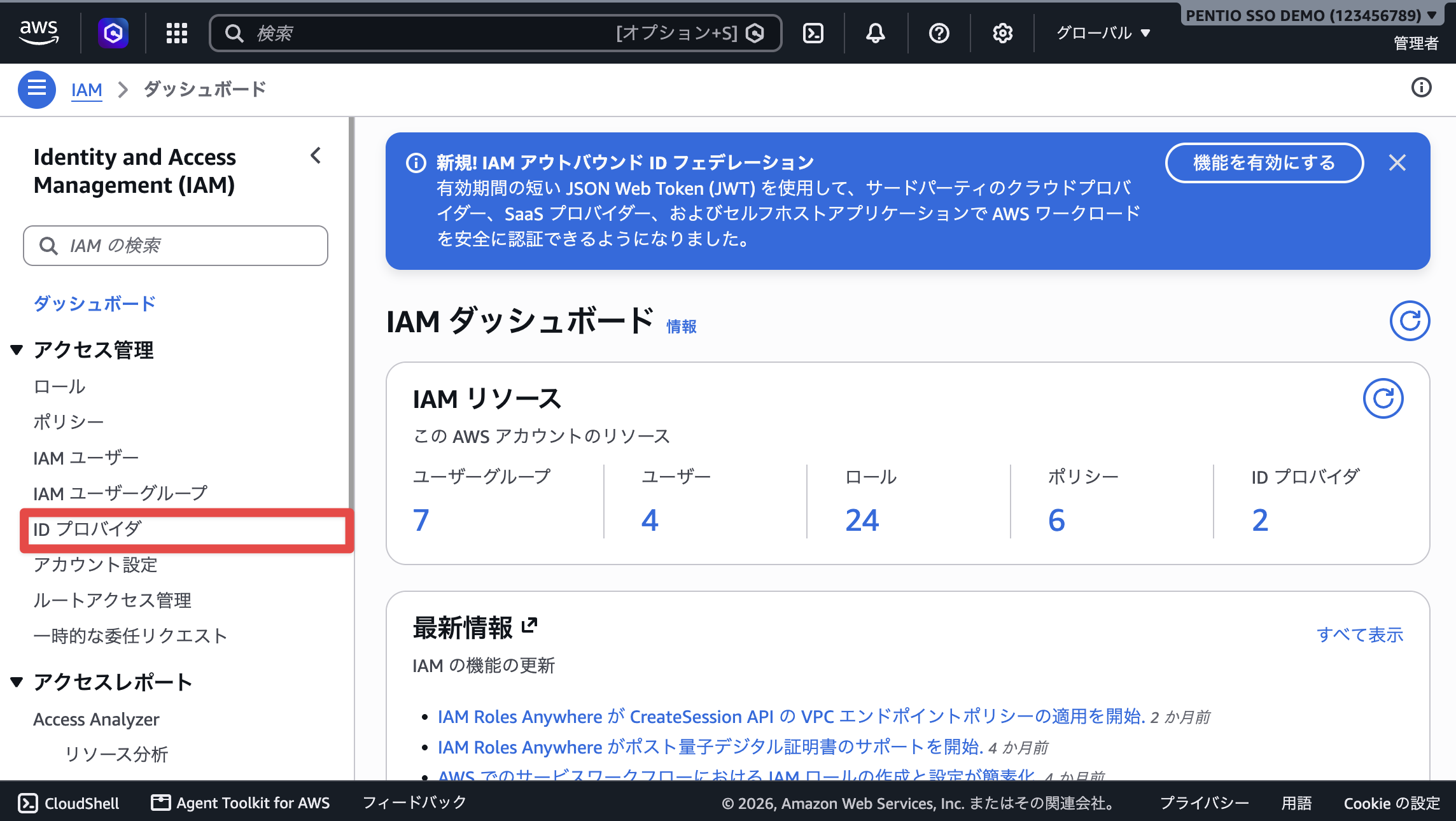Click policies count 6
Image resolution: width=1456 pixels, height=821 pixels.
[x=1056, y=520]
